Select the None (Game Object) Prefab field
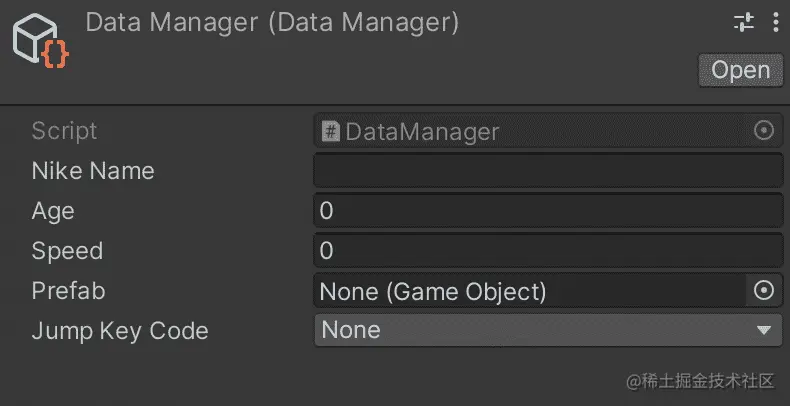Screen dimensions: 790x406 (x=530, y=291)
